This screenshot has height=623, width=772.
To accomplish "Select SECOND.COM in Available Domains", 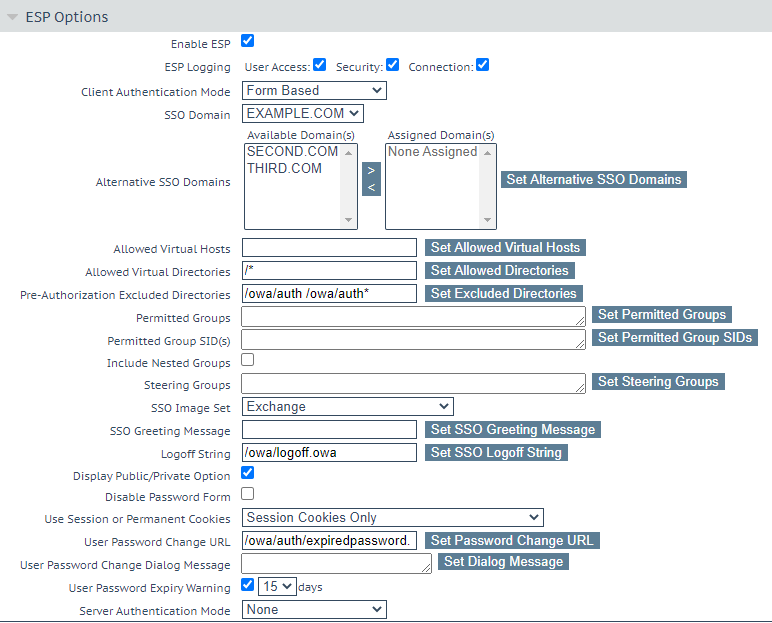I will pyautogui.click(x=292, y=152).
